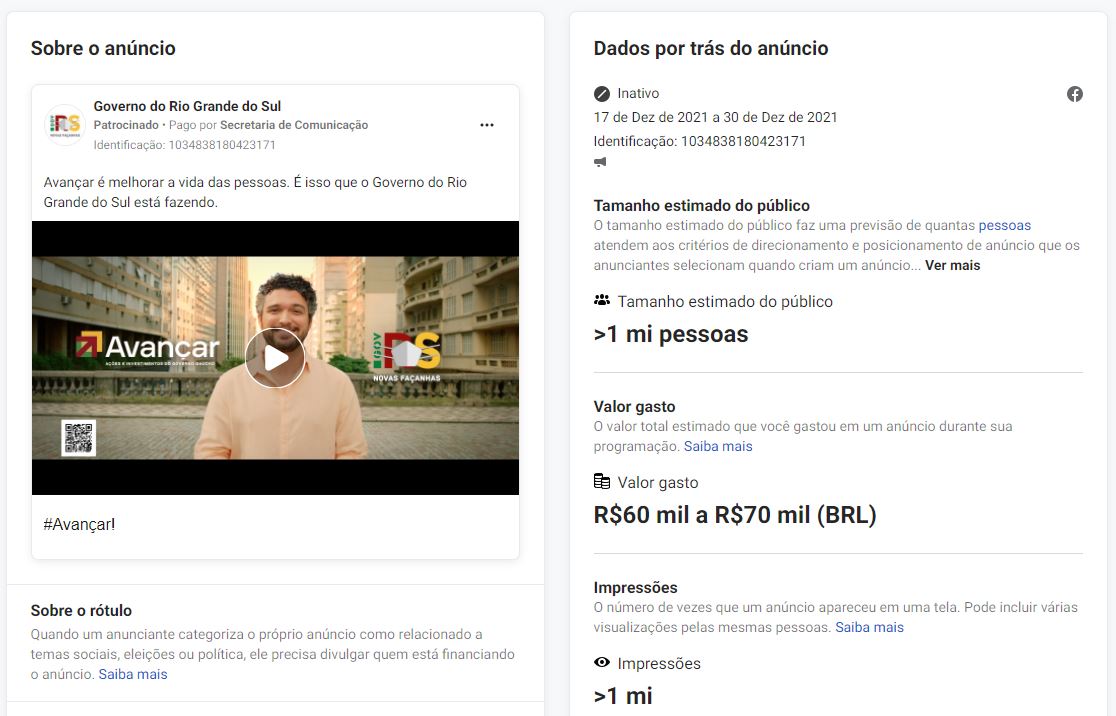Viewport: 1116px width, 716px height.
Task: Open 'Saiba mais' under Valor gasto
Action: point(718,446)
